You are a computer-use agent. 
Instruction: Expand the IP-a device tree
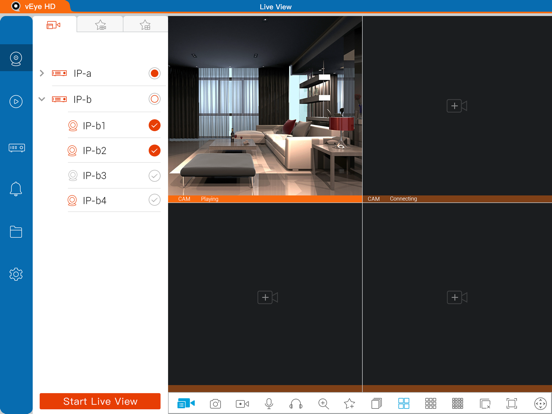click(42, 73)
